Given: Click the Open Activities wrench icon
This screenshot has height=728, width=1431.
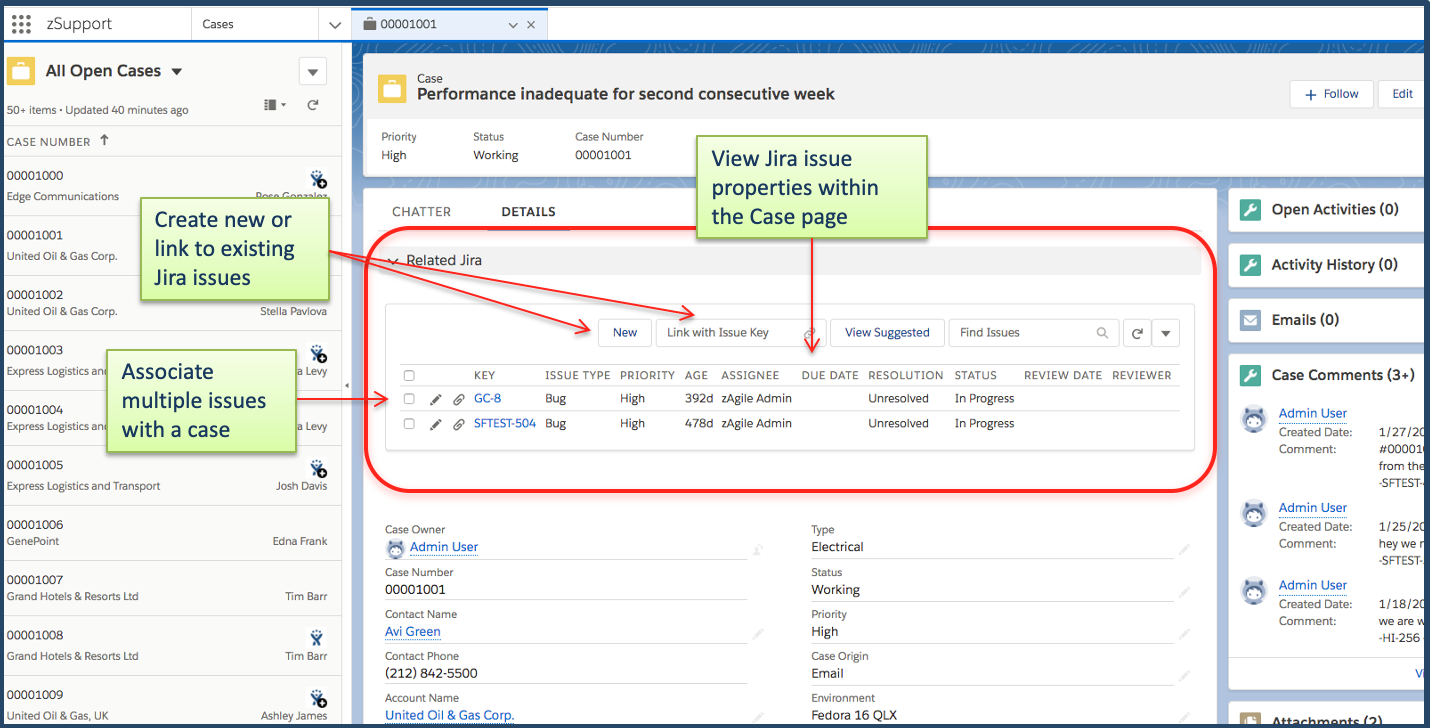Looking at the screenshot, I should [1250, 210].
